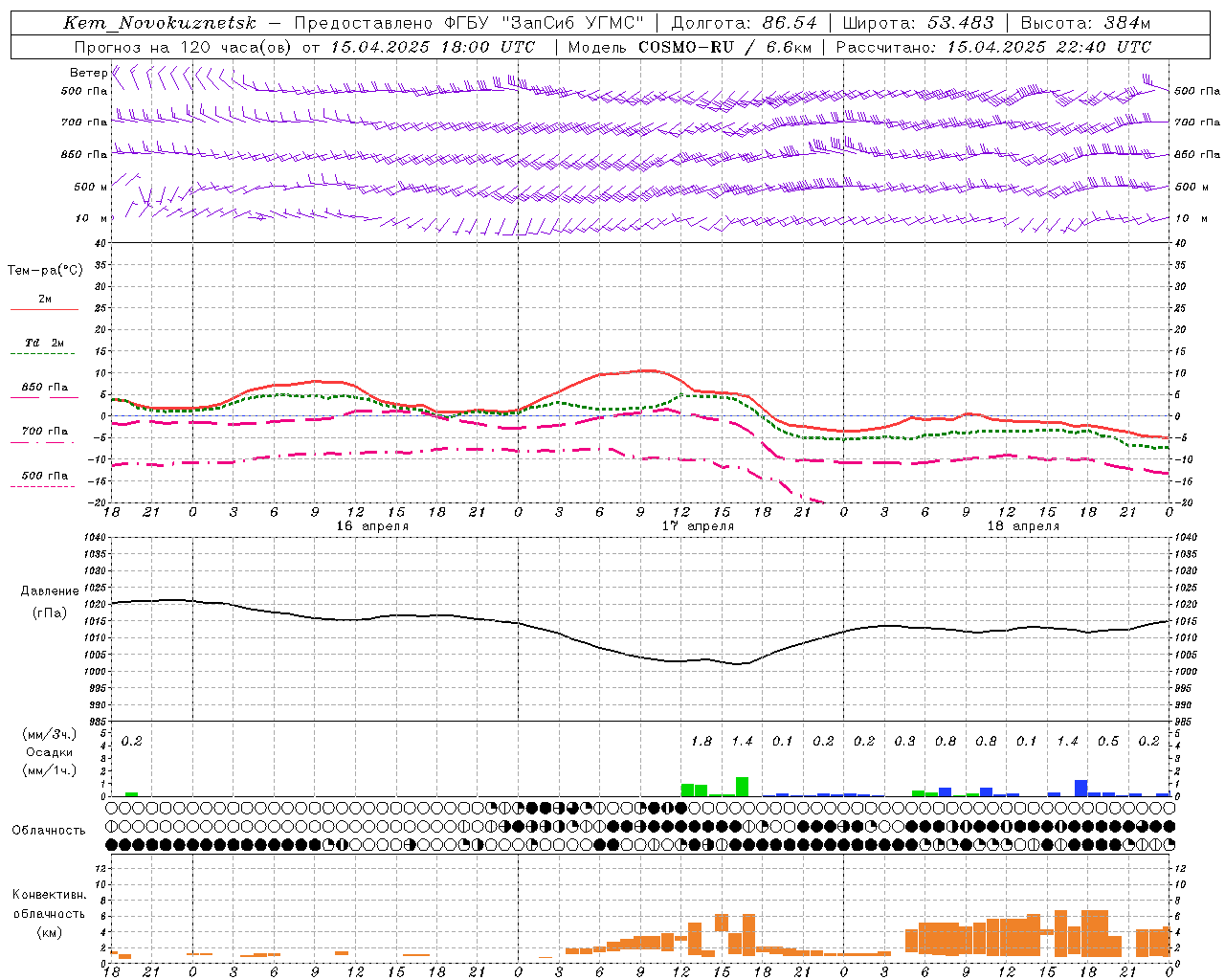Click the (км) unit label
Image resolution: width=1225 pixels, height=980 pixels.
(49, 932)
